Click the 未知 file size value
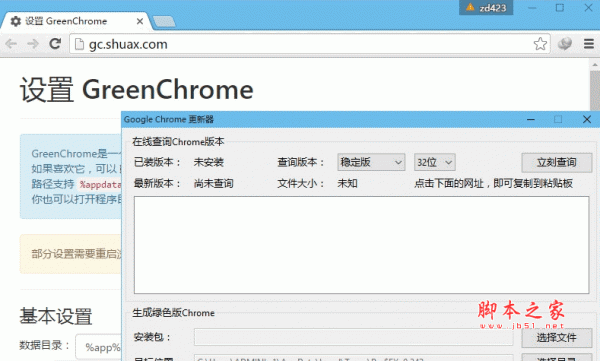The width and height of the screenshot is (600, 361). pos(347,184)
